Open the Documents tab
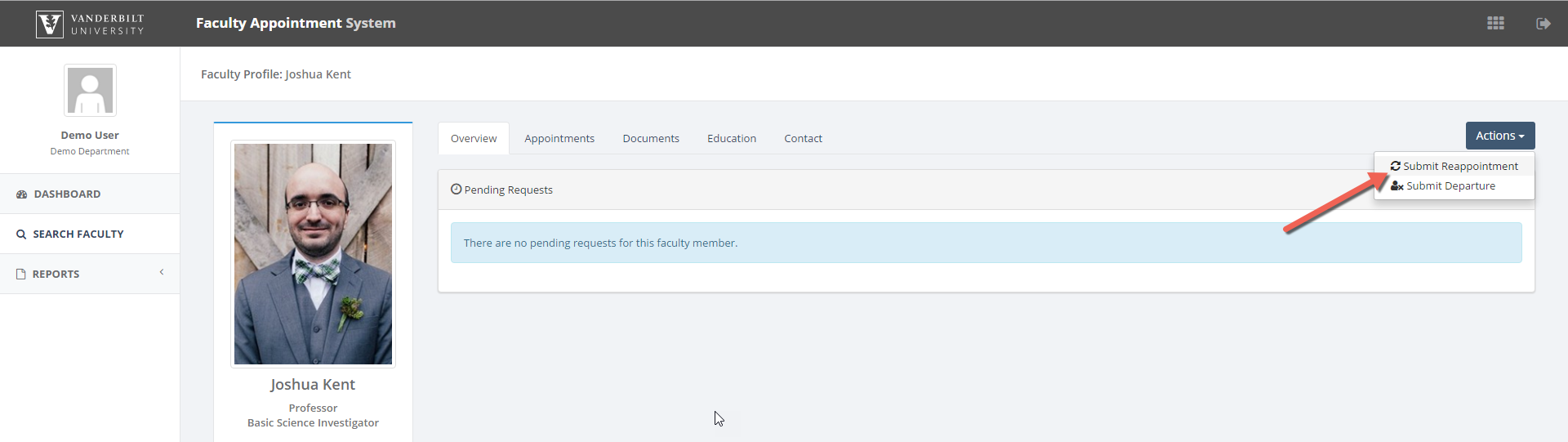Screen dimensions: 1568x442 tap(650, 139)
